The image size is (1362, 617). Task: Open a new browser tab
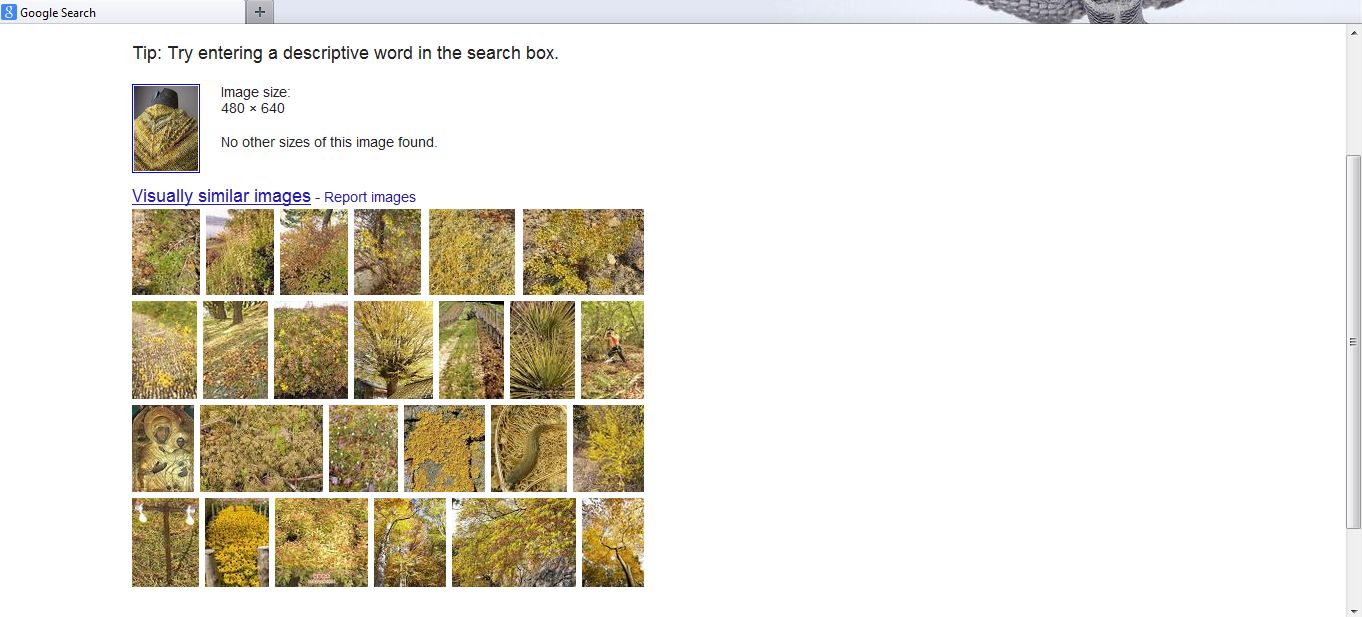(260, 12)
